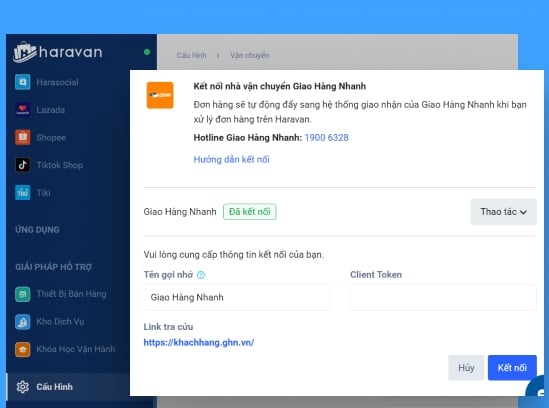Click the Haravan logo in sidebar

(x=58, y=52)
